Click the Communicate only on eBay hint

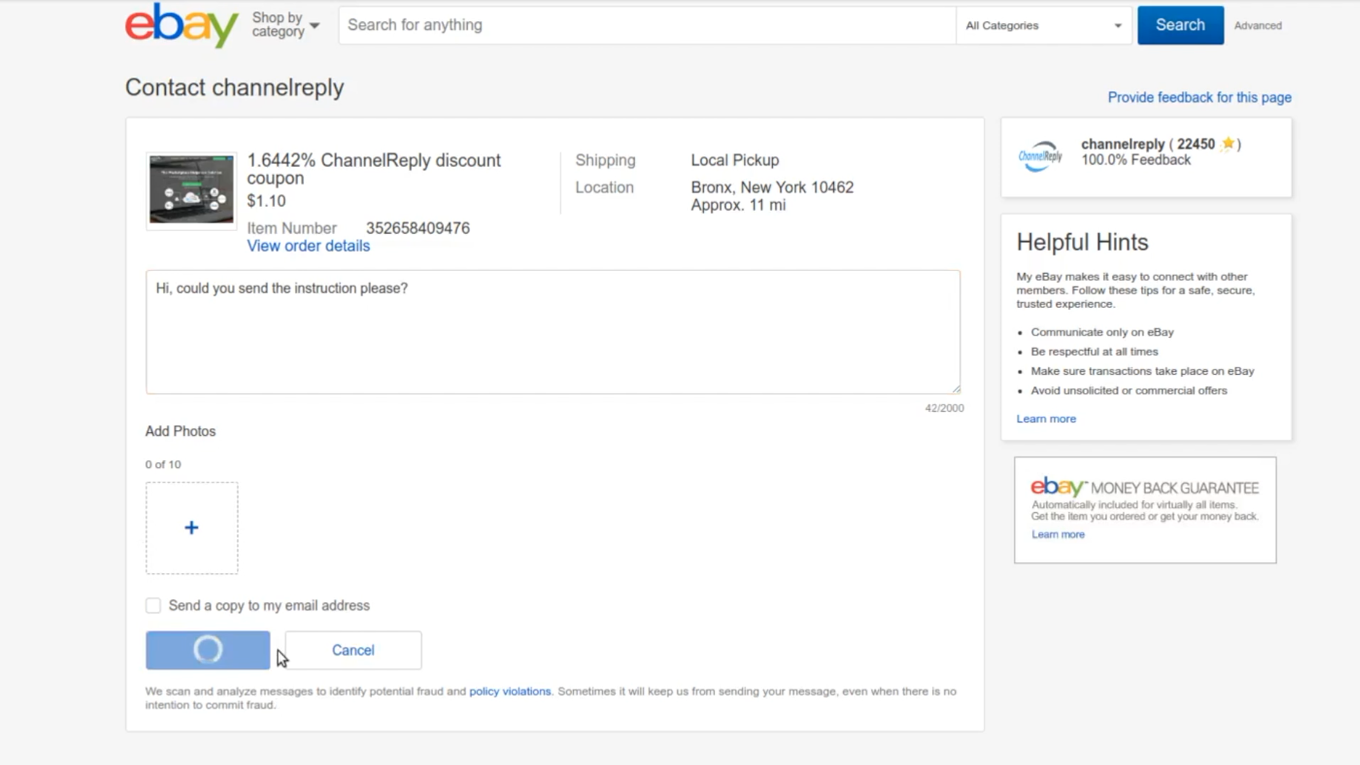(1102, 332)
